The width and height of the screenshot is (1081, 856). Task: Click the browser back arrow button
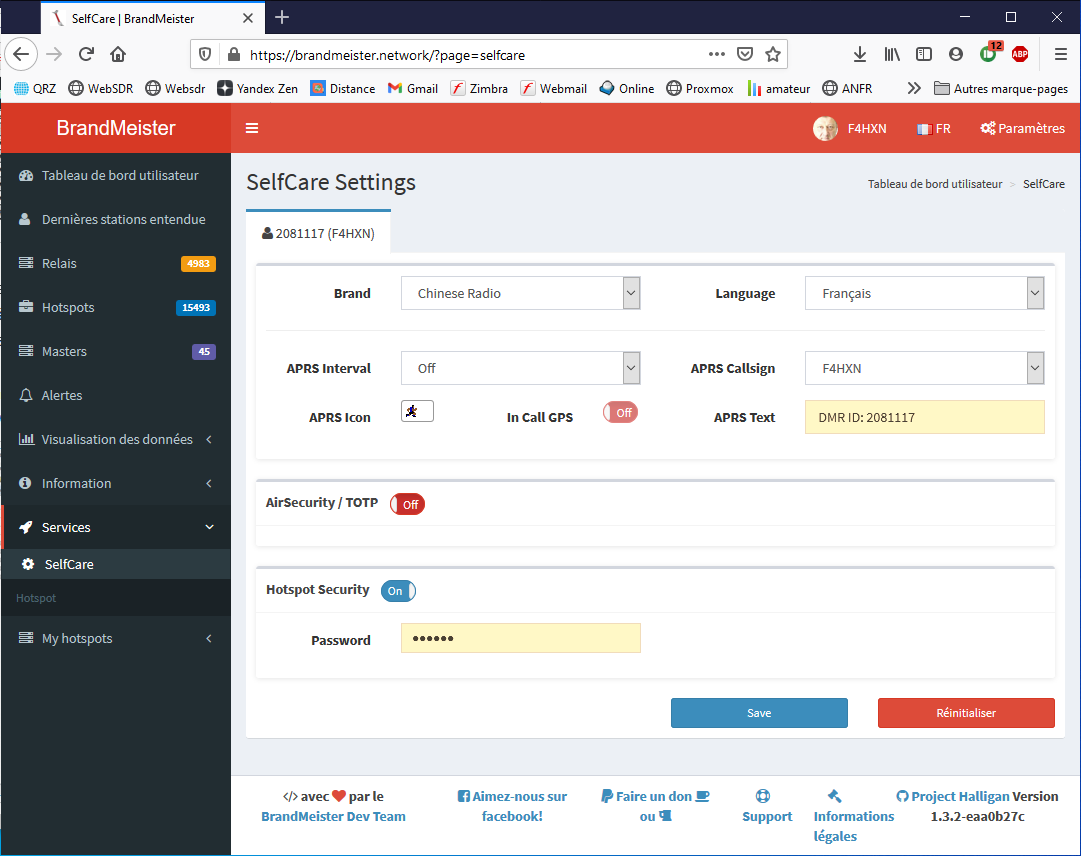click(21, 54)
